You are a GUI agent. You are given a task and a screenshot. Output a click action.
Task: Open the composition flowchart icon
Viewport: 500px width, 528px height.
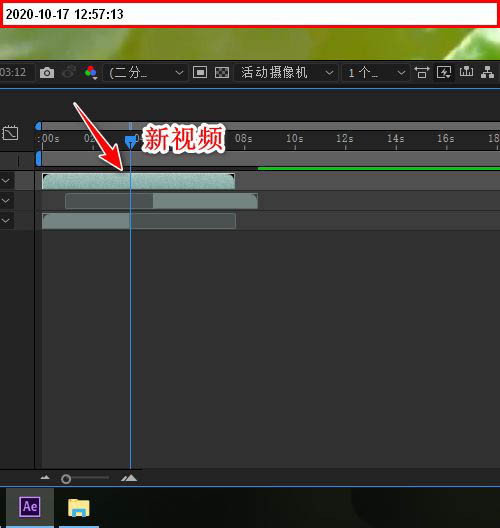point(488,72)
